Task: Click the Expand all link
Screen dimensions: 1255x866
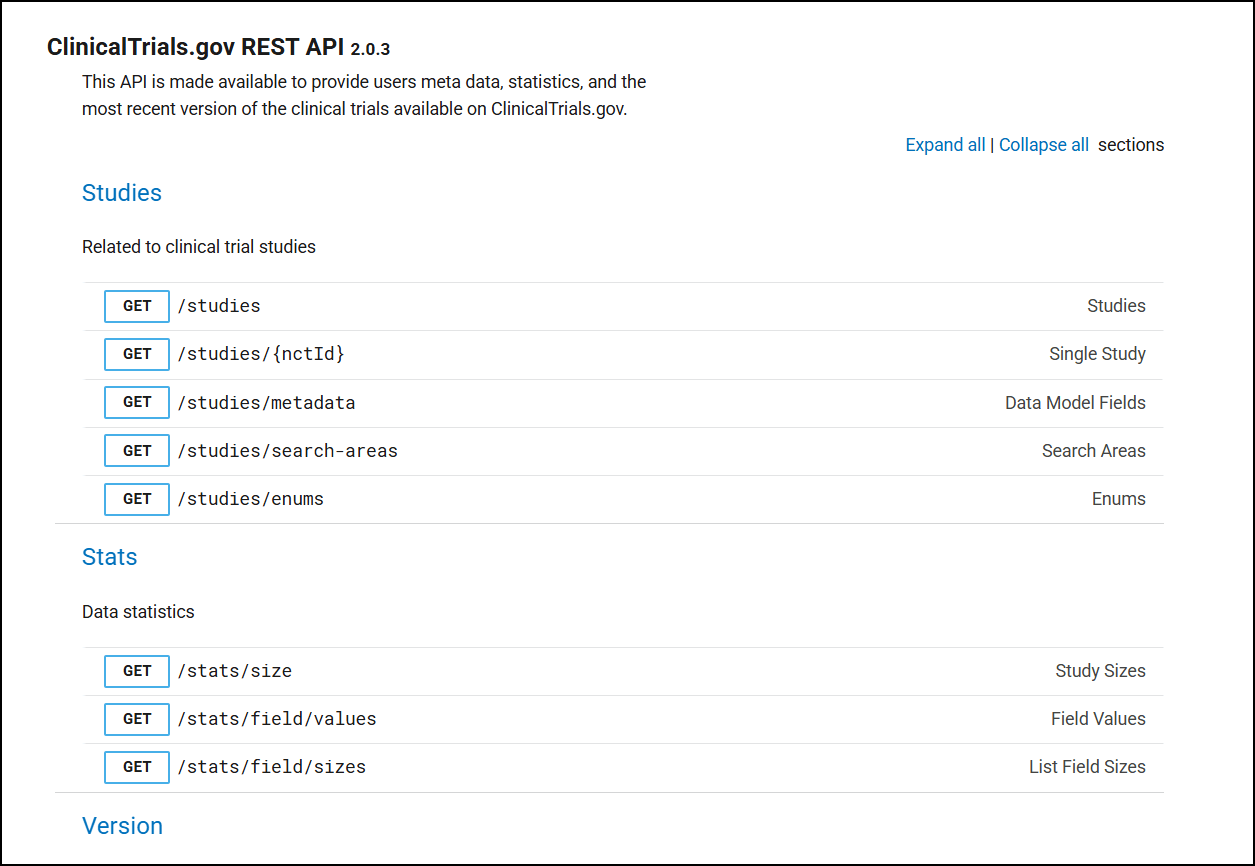Action: pyautogui.click(x=945, y=145)
